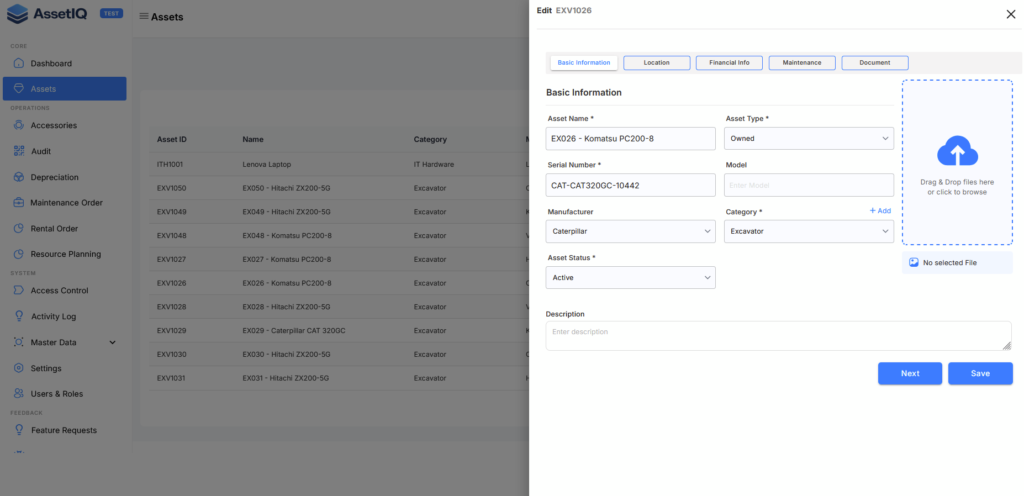This screenshot has height=496, width=1024.
Task: Switch to the Location tab
Action: click(x=656, y=63)
